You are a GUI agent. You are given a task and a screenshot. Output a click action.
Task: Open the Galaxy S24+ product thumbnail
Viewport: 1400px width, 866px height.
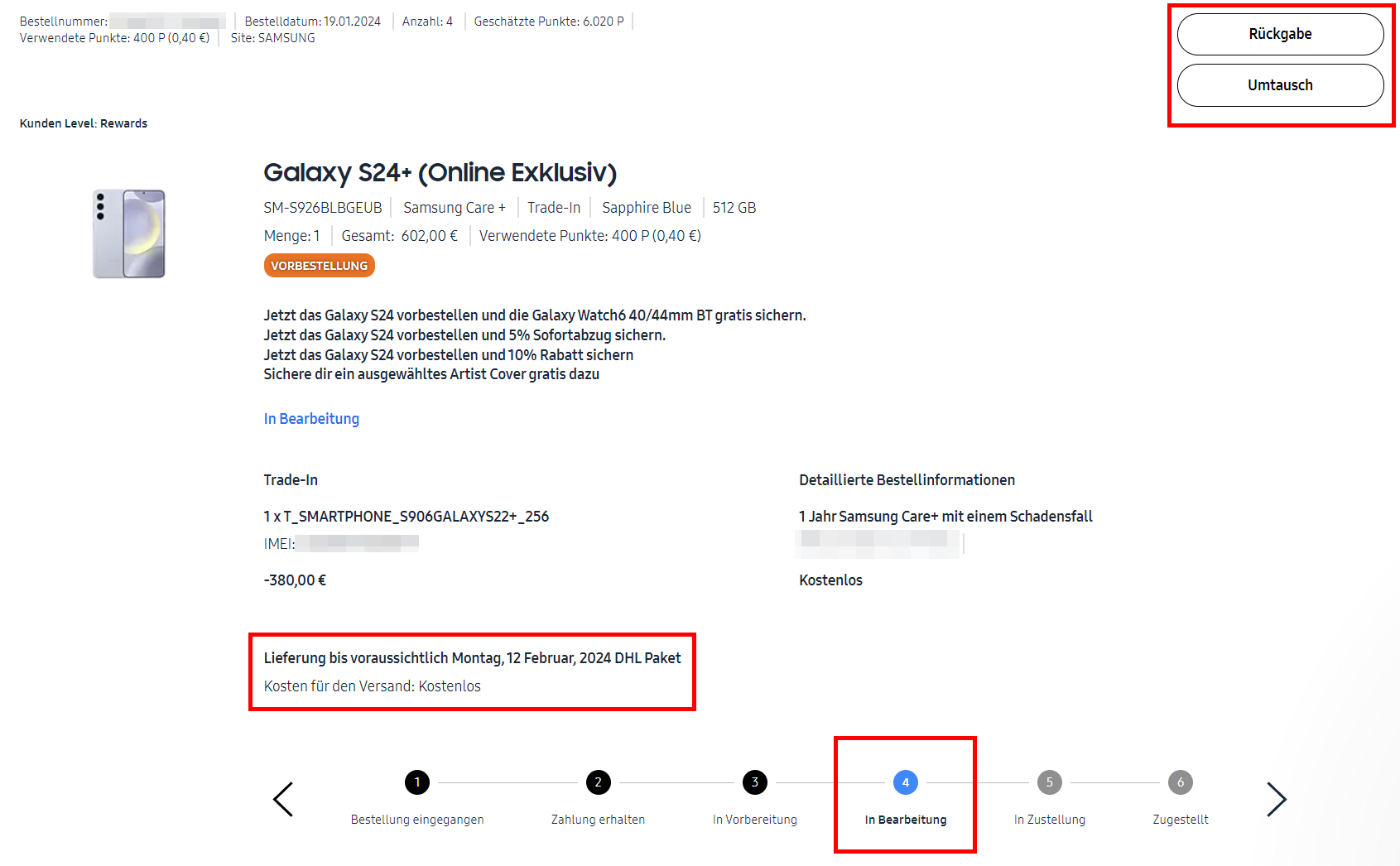[x=129, y=233]
